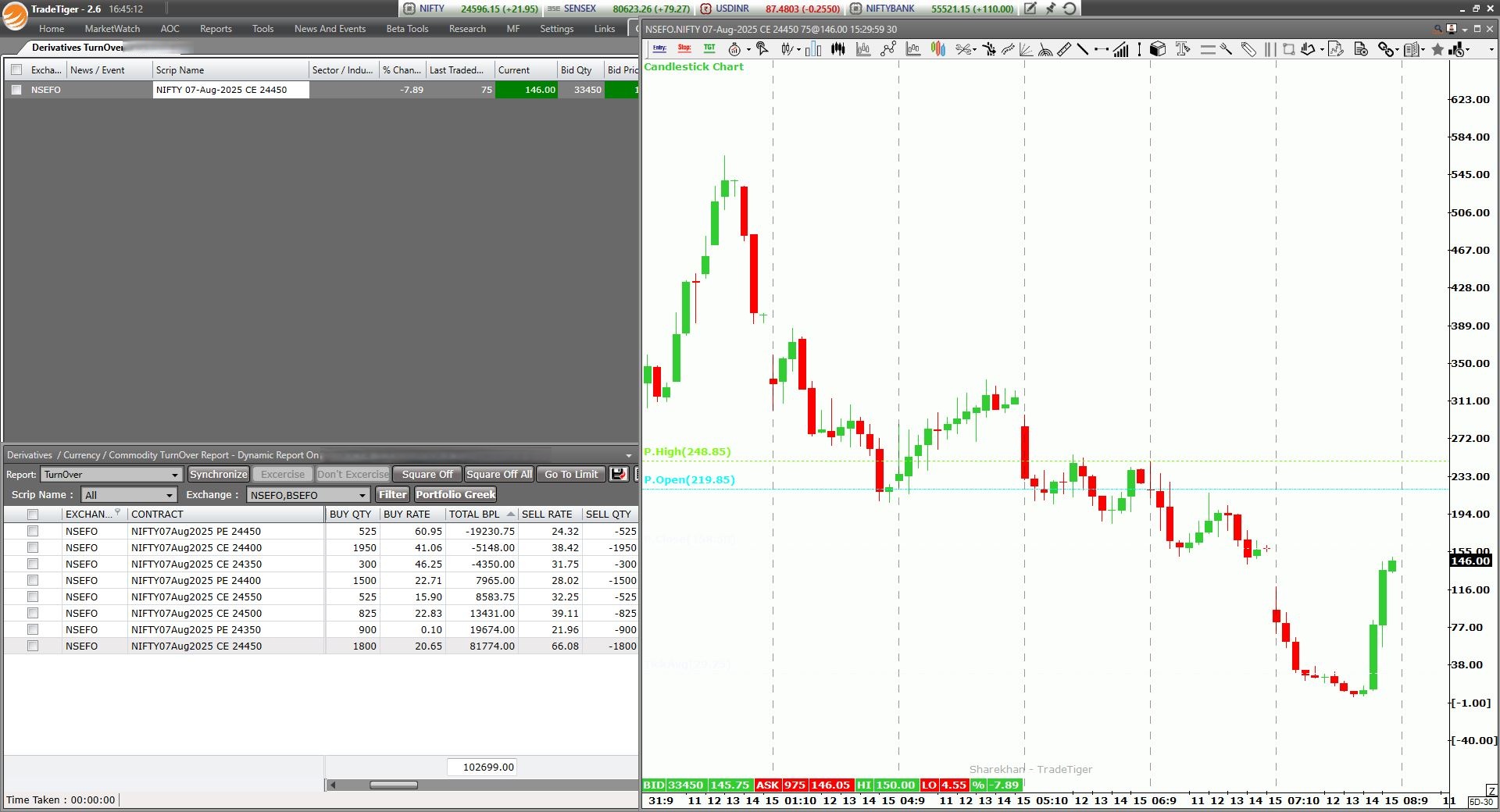Click the scissors cut tool

point(963,49)
